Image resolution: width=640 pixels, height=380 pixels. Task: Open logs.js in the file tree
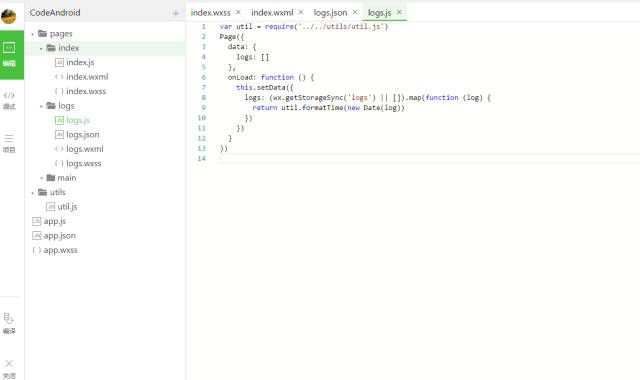click(78, 120)
